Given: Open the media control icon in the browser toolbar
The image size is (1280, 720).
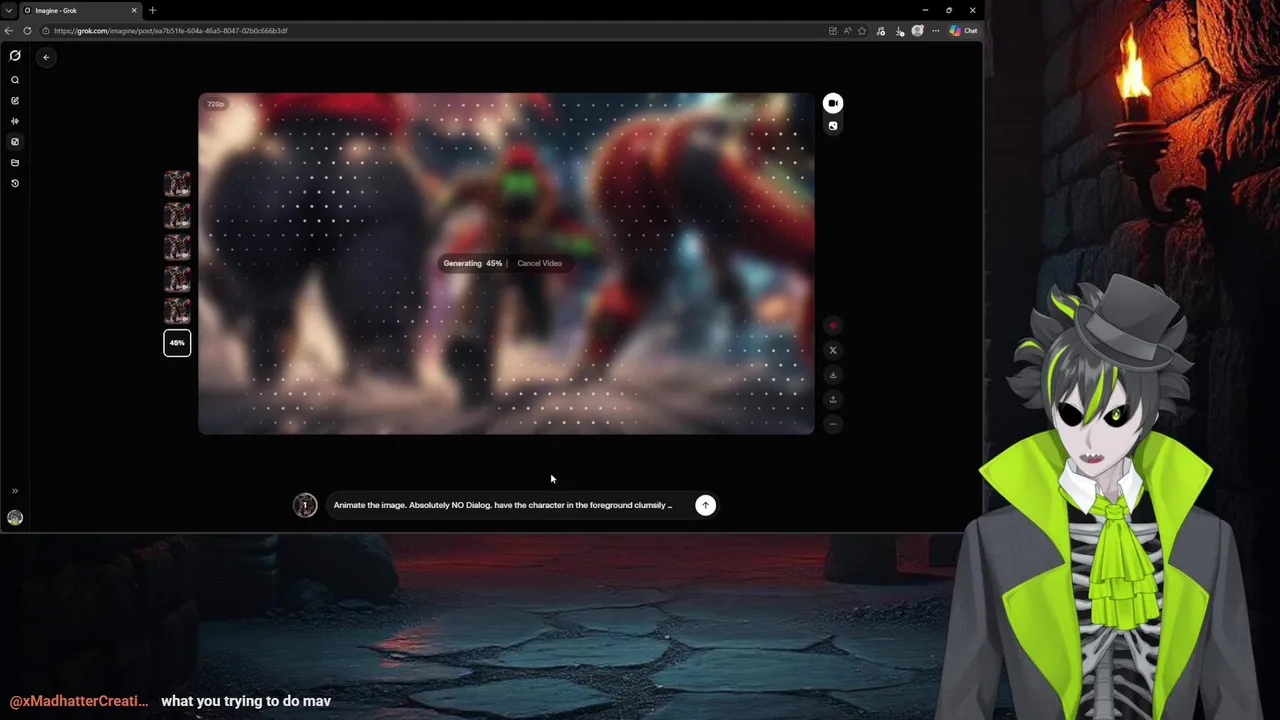Looking at the screenshot, I should (881, 31).
